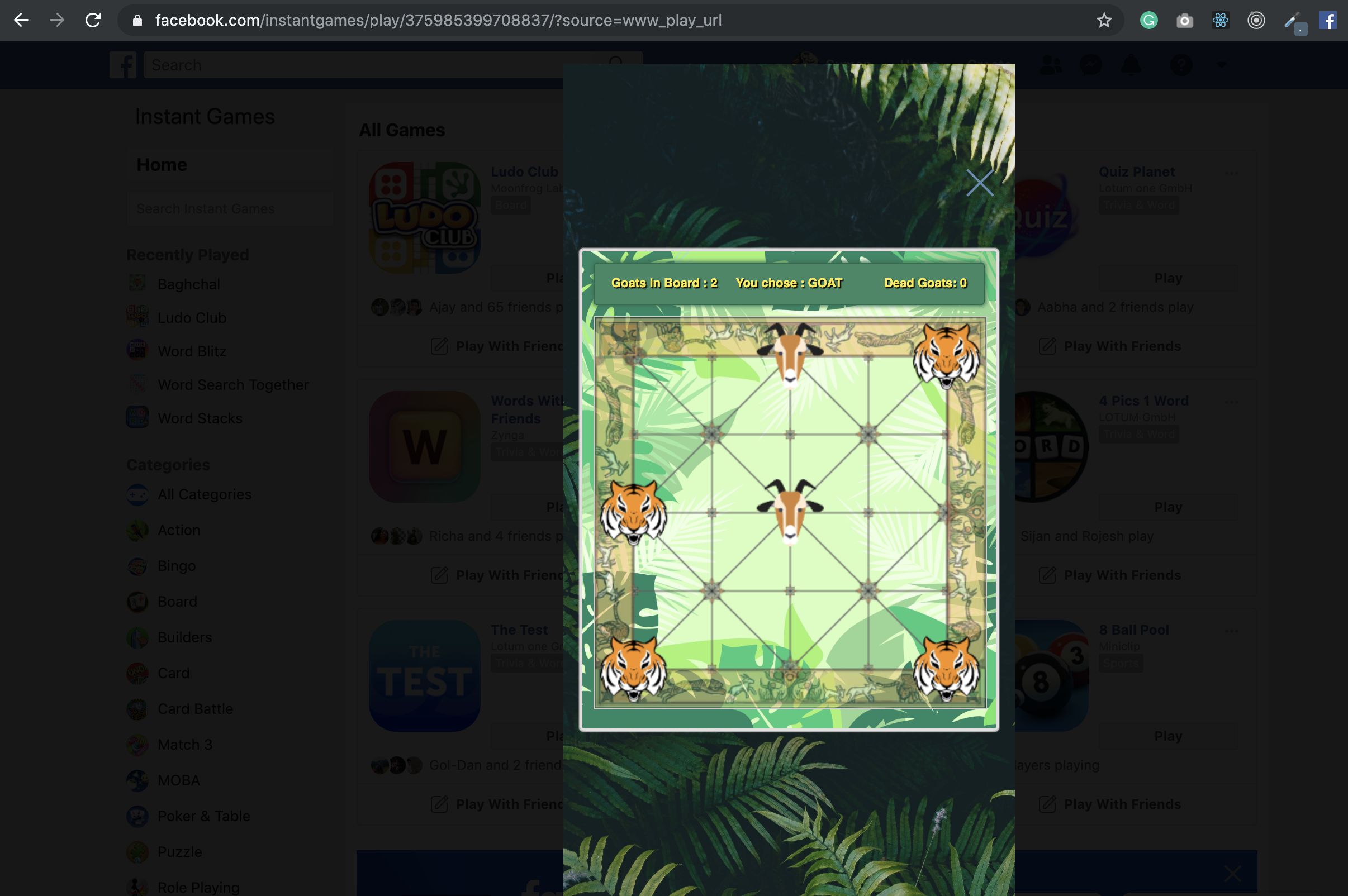This screenshot has width=1348, height=896.
Task: Expand the 8 Ball Pool options menu
Action: [x=1231, y=631]
